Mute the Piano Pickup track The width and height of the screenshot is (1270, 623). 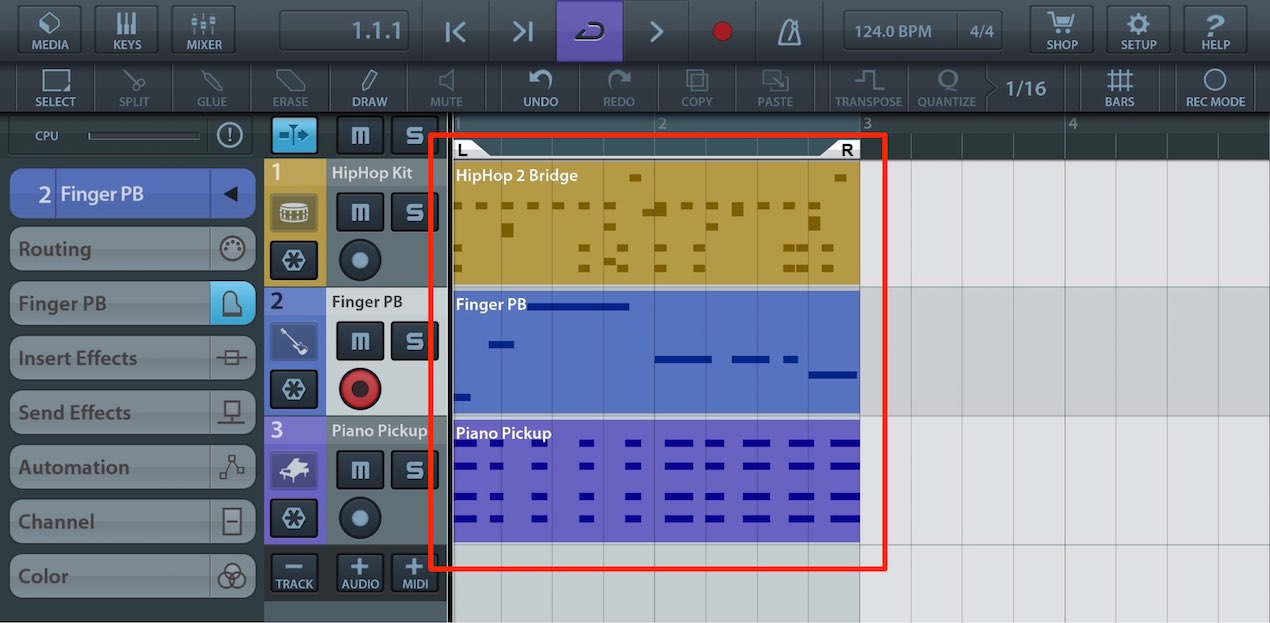[360, 470]
